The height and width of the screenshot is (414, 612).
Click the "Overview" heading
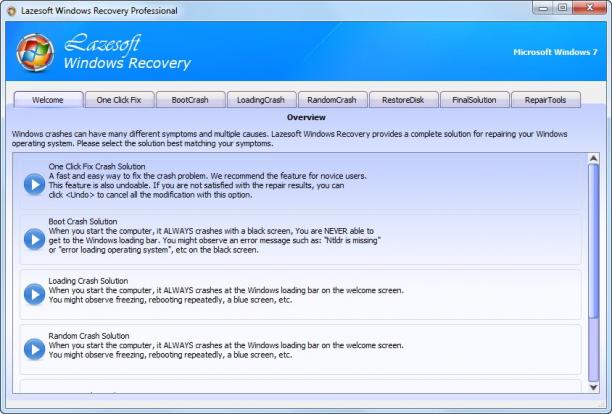[x=306, y=117]
